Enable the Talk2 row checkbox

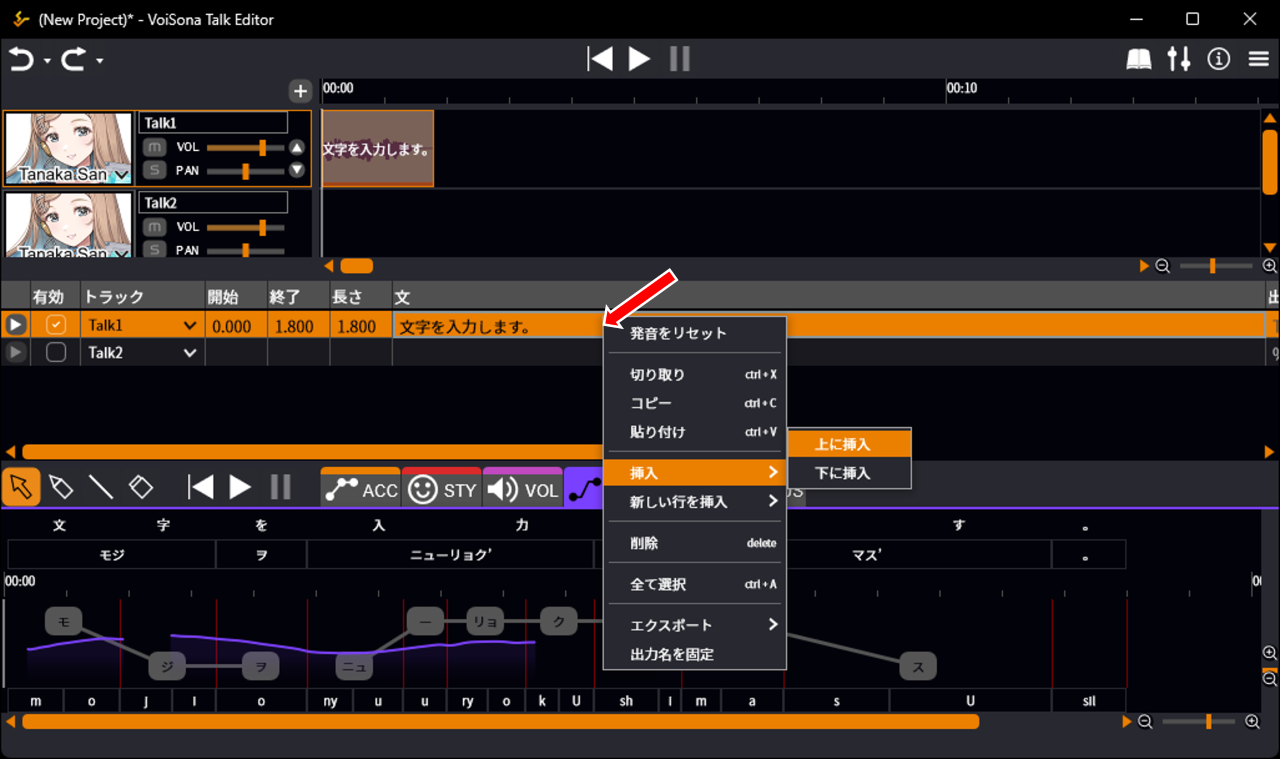point(57,352)
